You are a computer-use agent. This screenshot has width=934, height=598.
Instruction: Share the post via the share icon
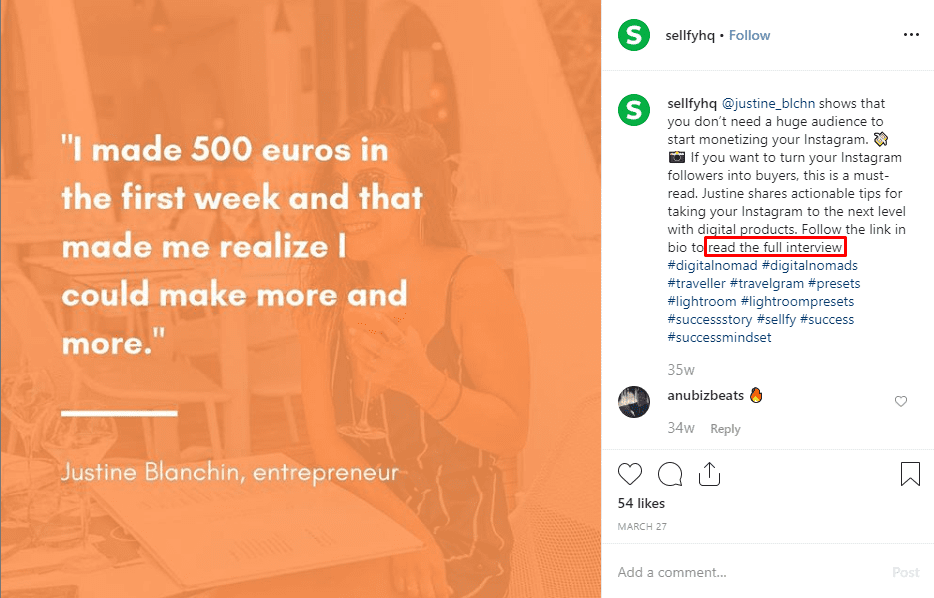point(709,473)
